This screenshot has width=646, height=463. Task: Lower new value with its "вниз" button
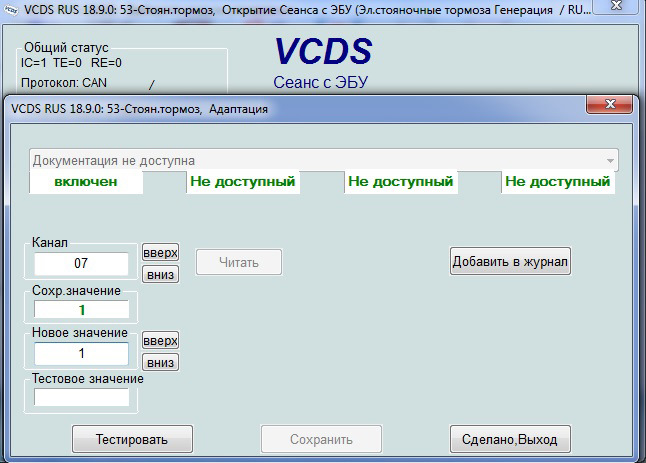point(160,362)
